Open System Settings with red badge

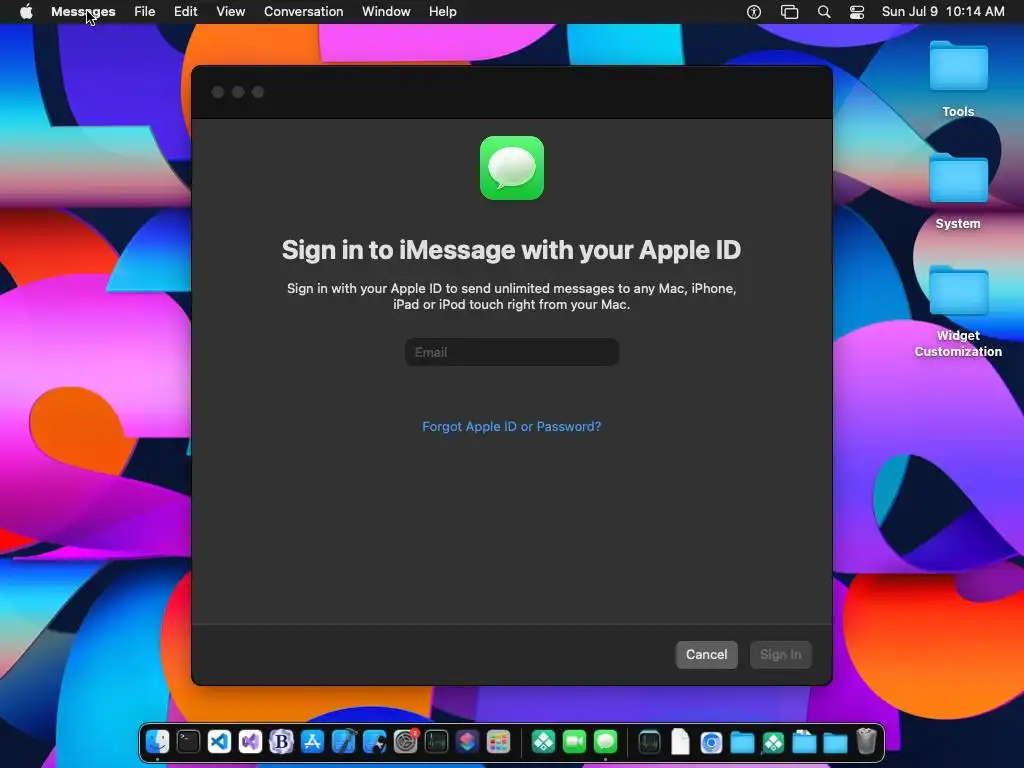(406, 742)
